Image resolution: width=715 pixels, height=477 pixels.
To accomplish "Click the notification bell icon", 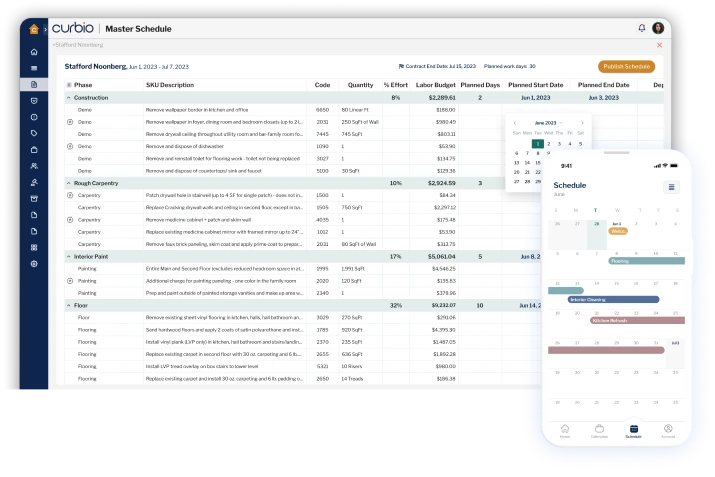I will click(641, 28).
